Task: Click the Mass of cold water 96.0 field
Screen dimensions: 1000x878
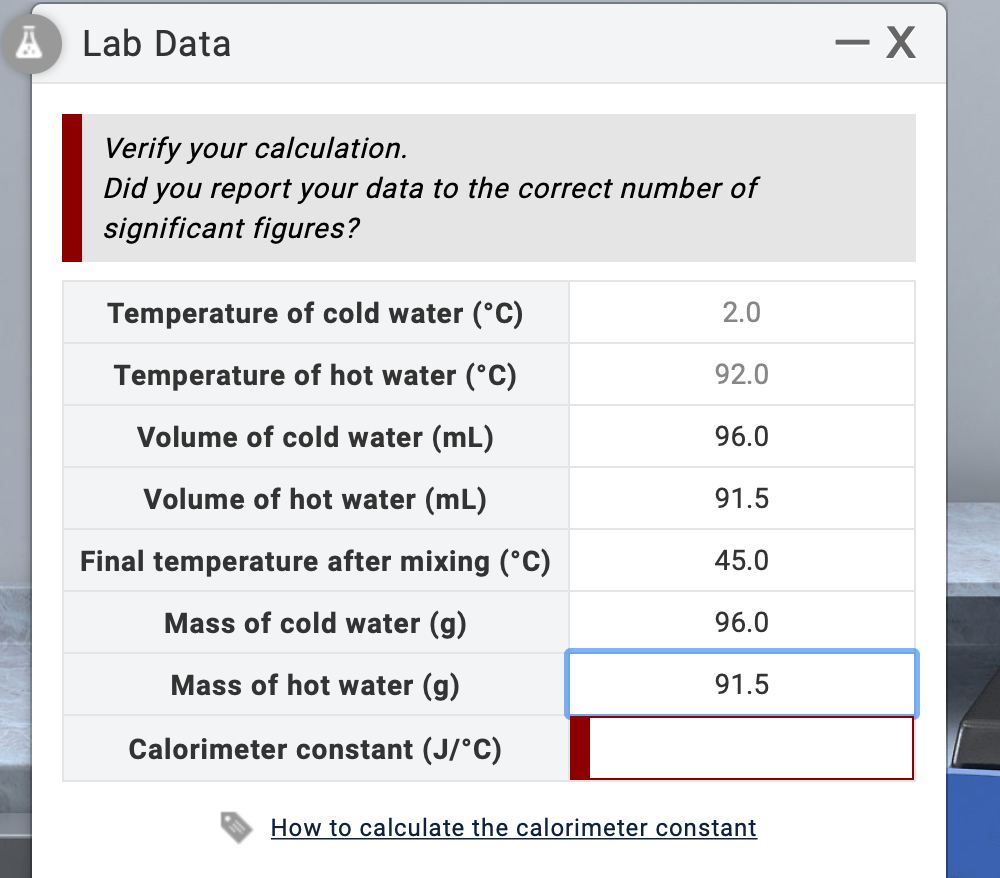Action: (742, 622)
